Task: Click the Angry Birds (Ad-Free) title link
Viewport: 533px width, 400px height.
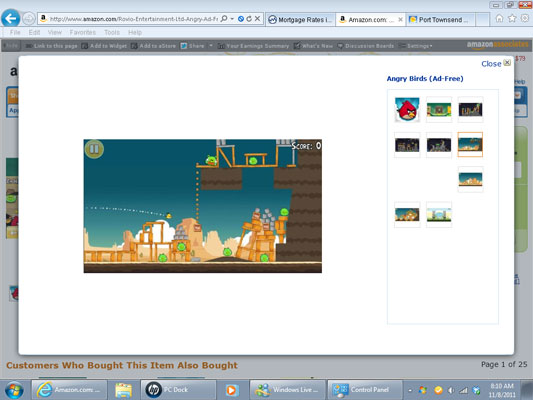Action: click(425, 79)
